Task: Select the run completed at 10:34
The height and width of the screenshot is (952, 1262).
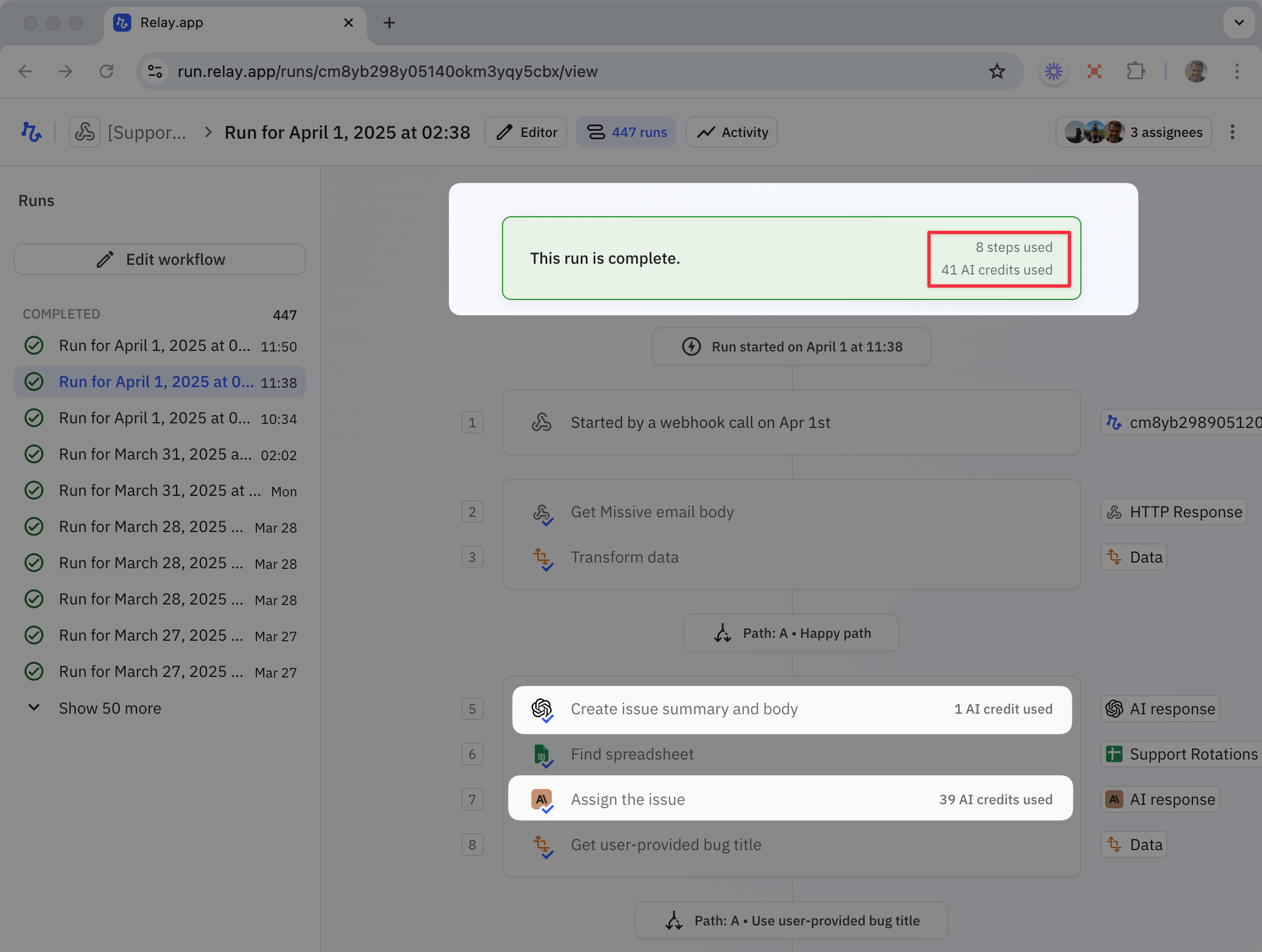Action: point(160,418)
